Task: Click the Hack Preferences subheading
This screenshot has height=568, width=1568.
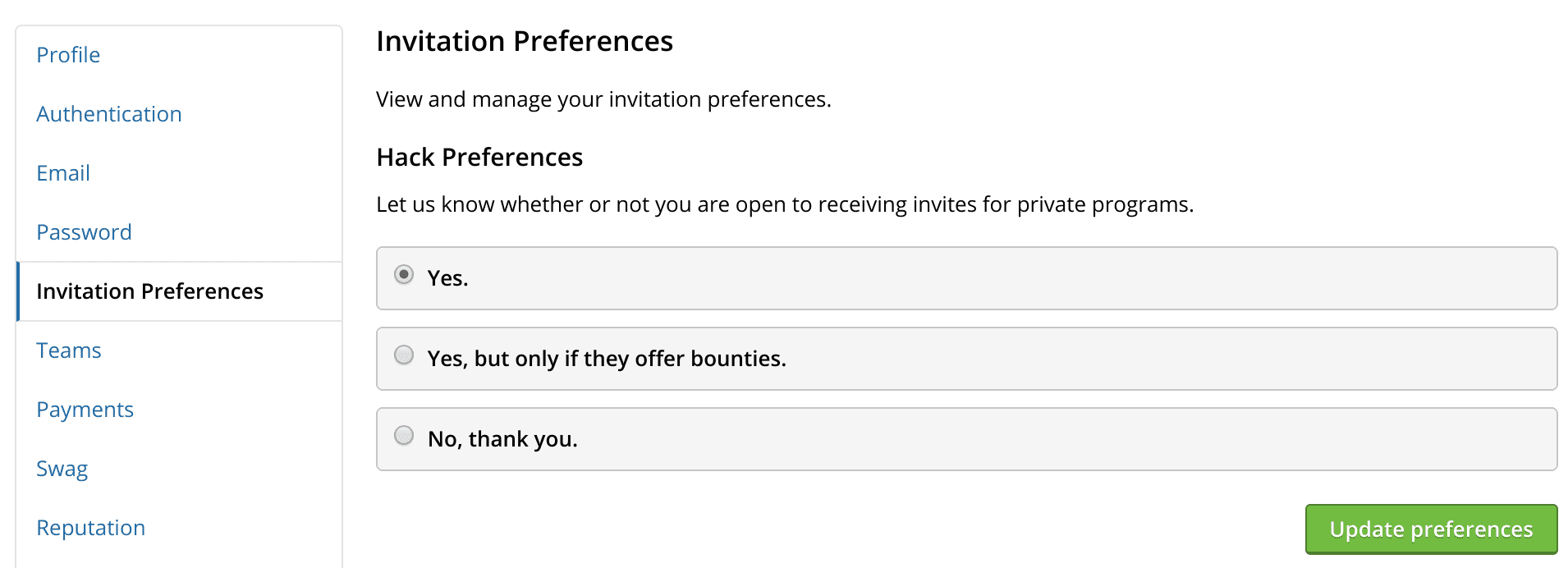Action: (479, 157)
